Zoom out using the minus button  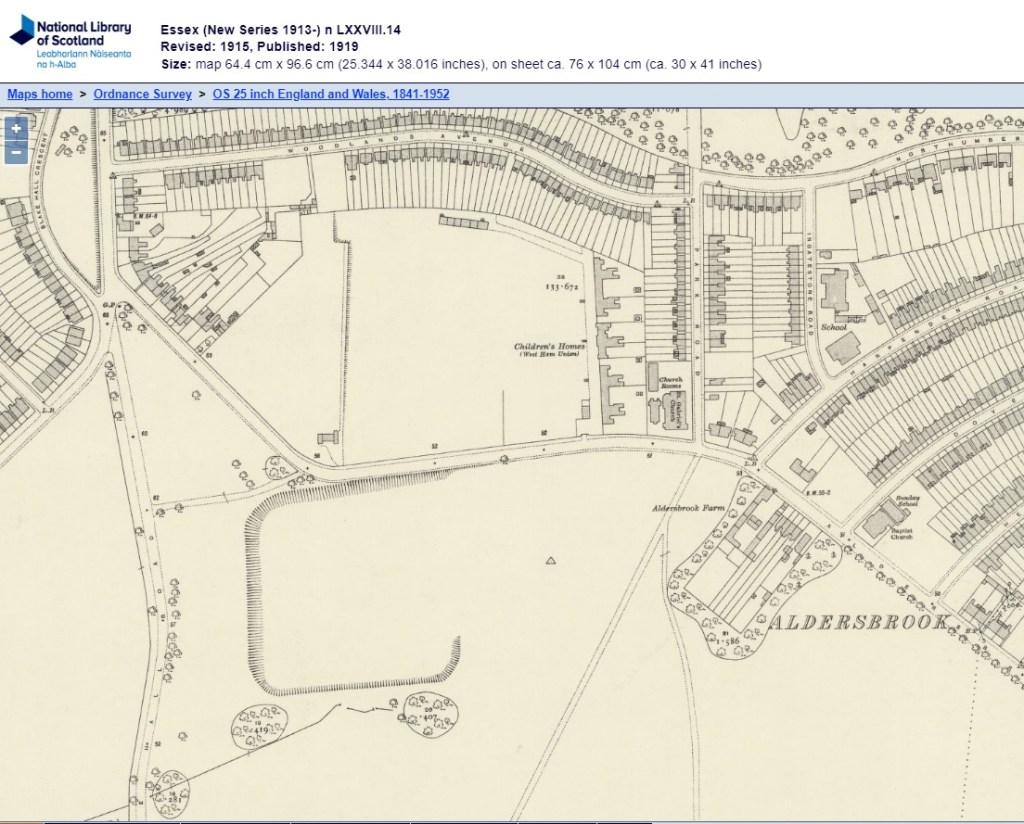[x=17, y=152]
